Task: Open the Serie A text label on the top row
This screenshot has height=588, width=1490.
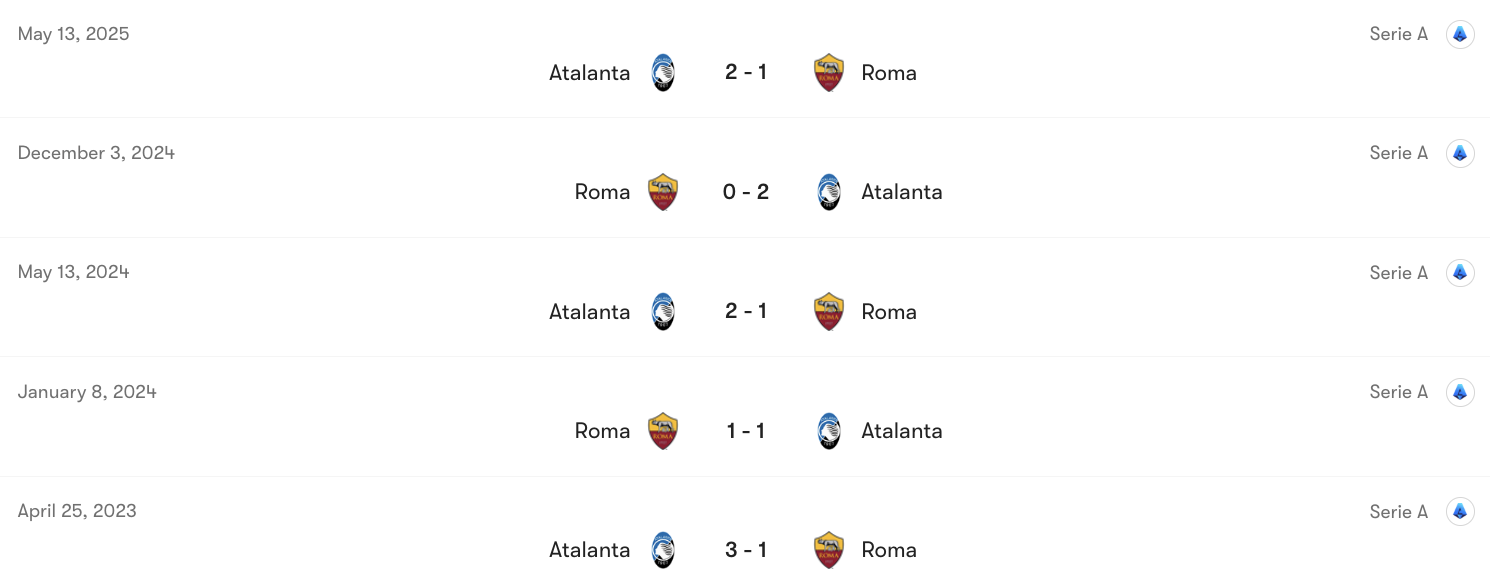Action: [x=1398, y=33]
